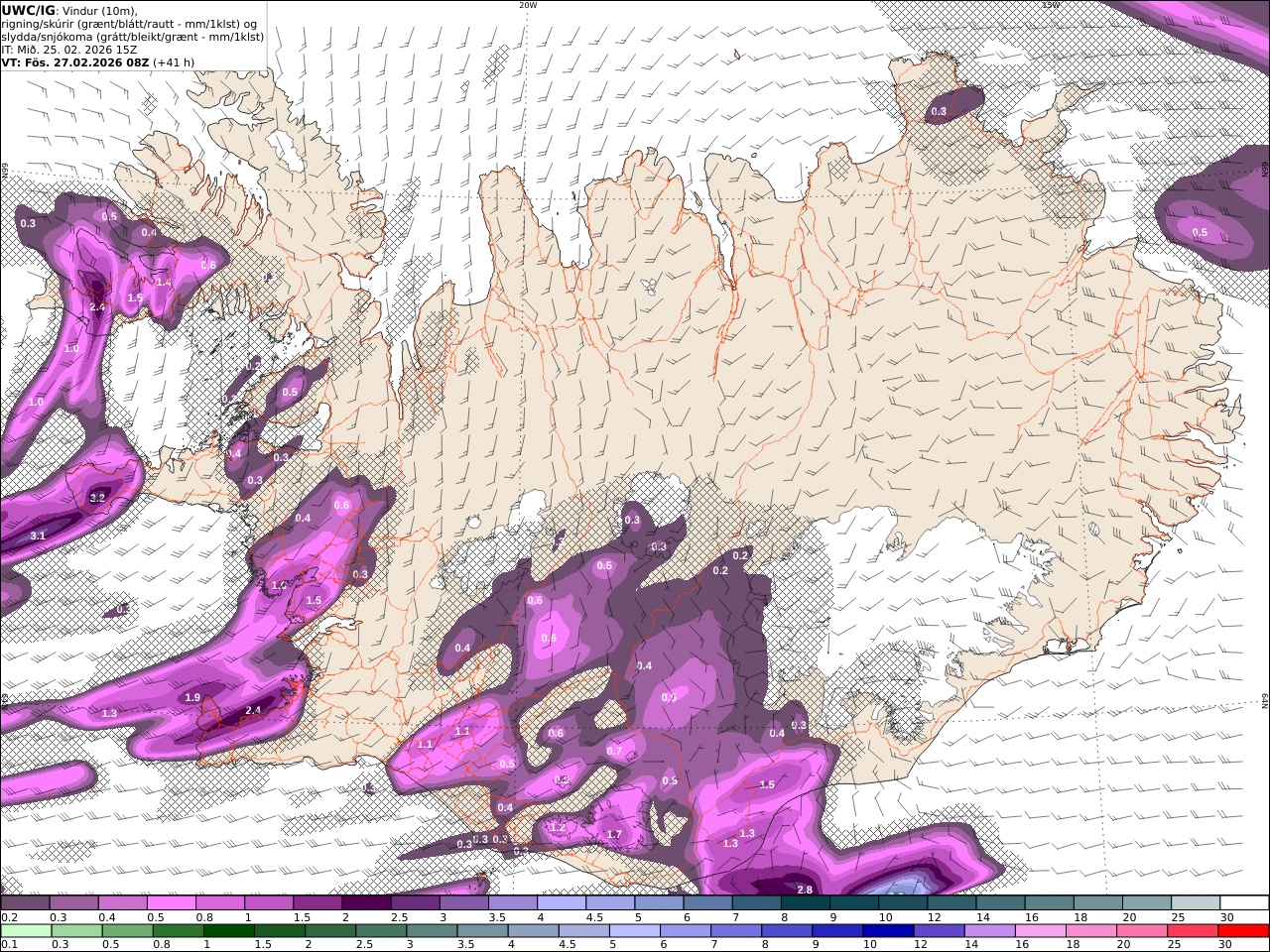
Task: Click the 2.8 precipitation value on map
Action: tap(805, 890)
